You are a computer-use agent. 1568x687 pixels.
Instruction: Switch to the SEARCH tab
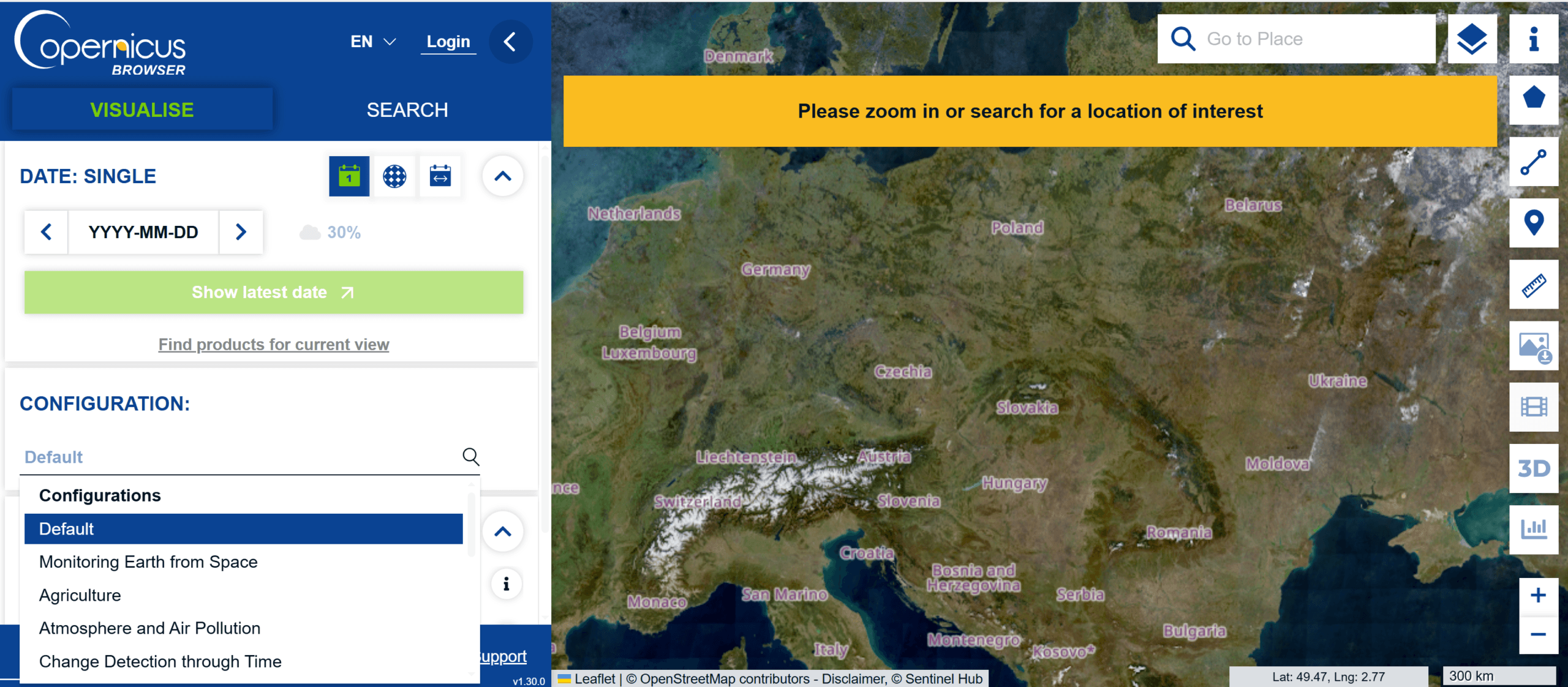coord(407,110)
